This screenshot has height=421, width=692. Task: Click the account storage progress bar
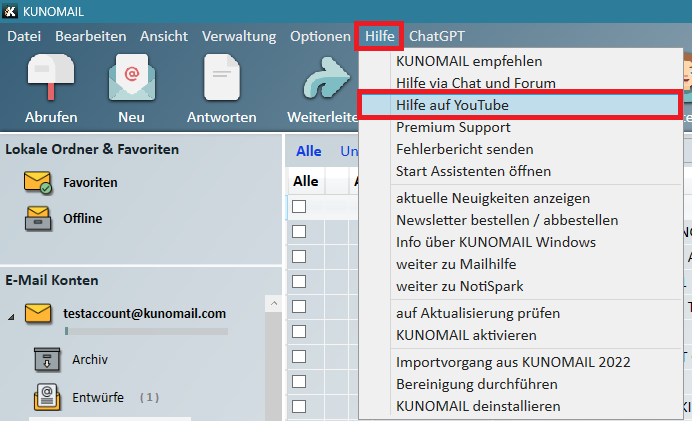pos(146,331)
